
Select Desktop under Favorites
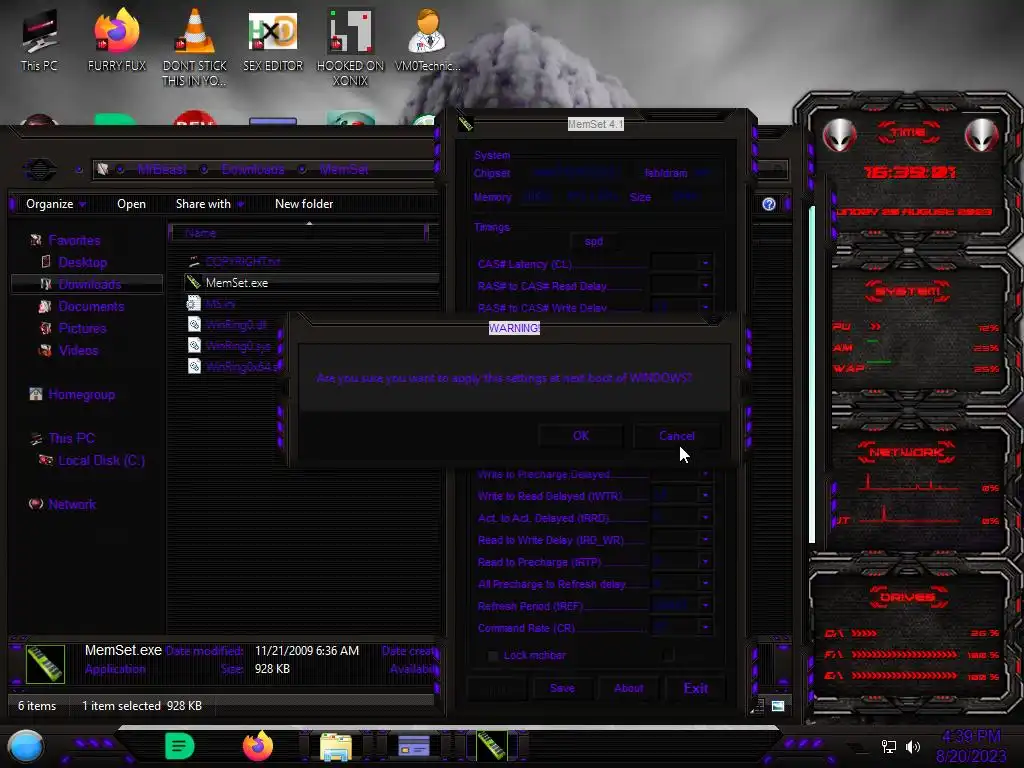tap(82, 263)
